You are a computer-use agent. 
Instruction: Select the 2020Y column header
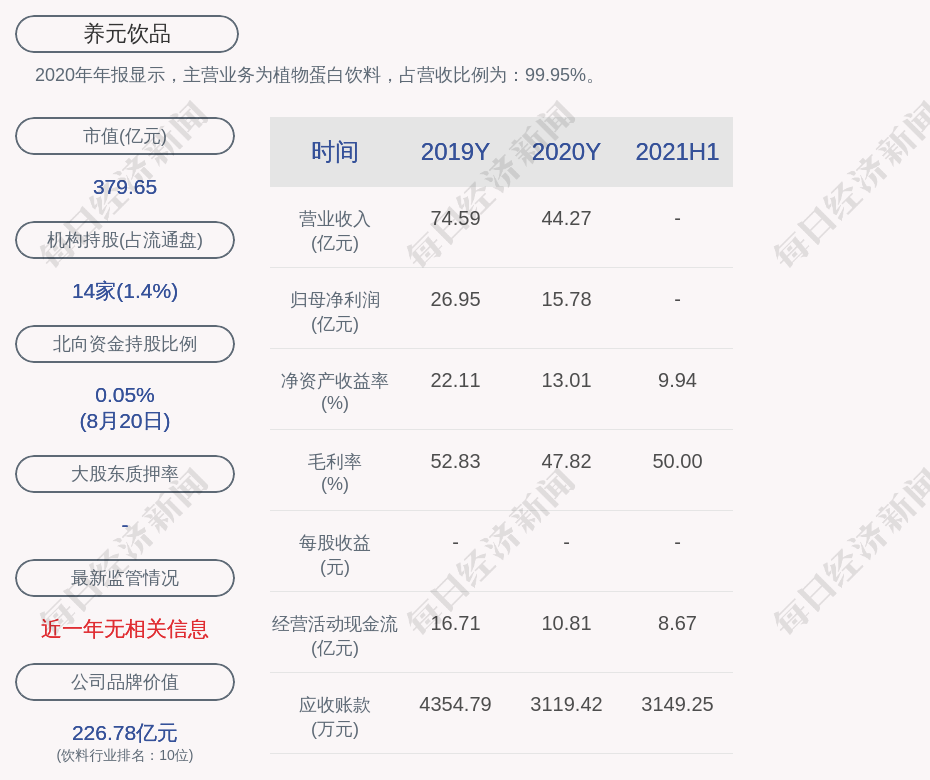click(566, 152)
